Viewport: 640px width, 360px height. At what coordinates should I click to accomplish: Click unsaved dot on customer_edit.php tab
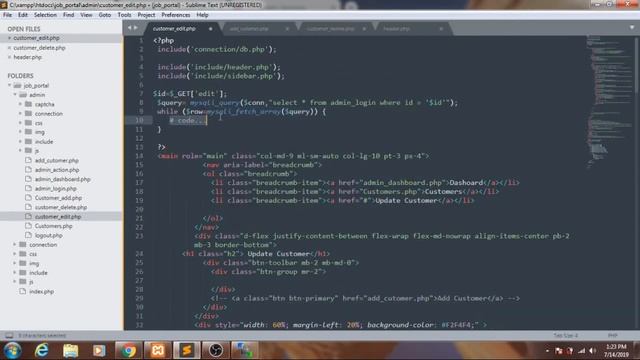click(x=211, y=29)
